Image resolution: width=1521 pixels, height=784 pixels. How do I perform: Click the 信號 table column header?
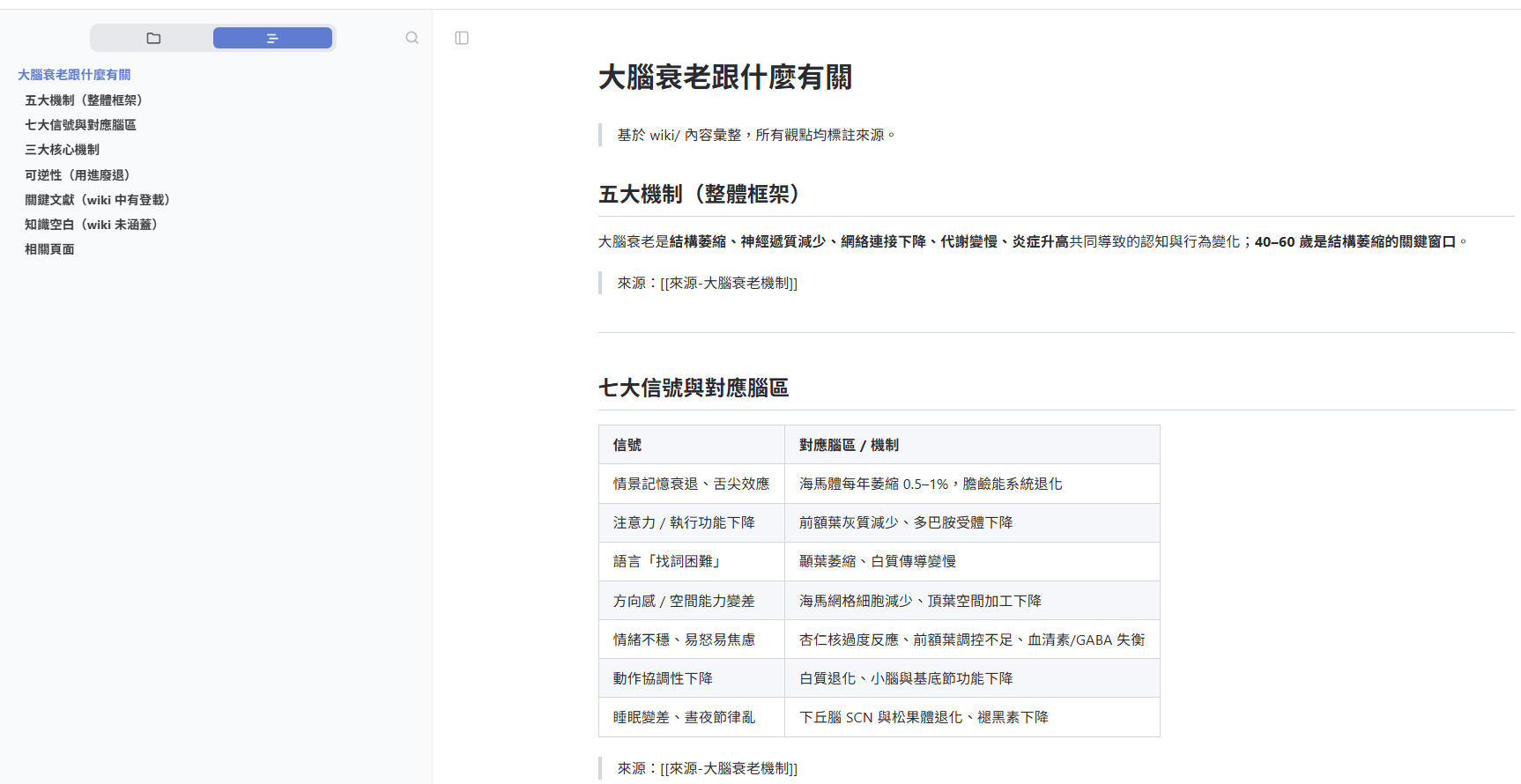(x=627, y=445)
